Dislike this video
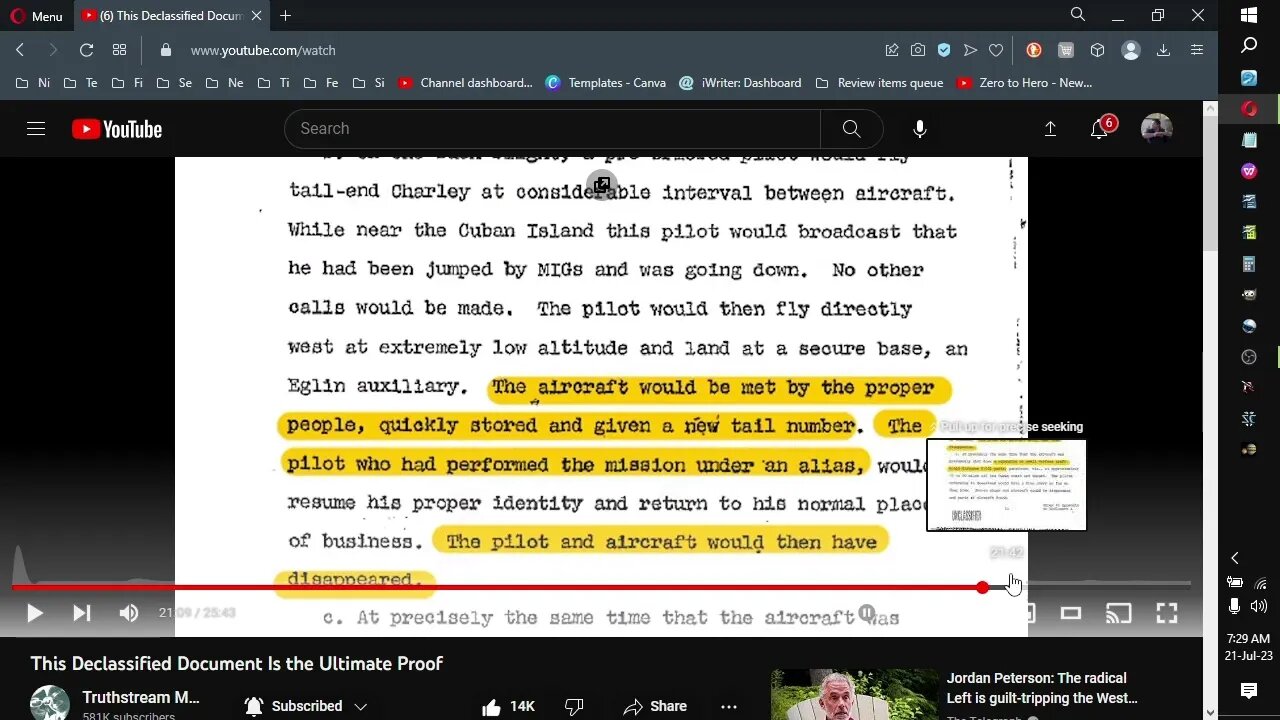The width and height of the screenshot is (1280, 720). (x=574, y=706)
